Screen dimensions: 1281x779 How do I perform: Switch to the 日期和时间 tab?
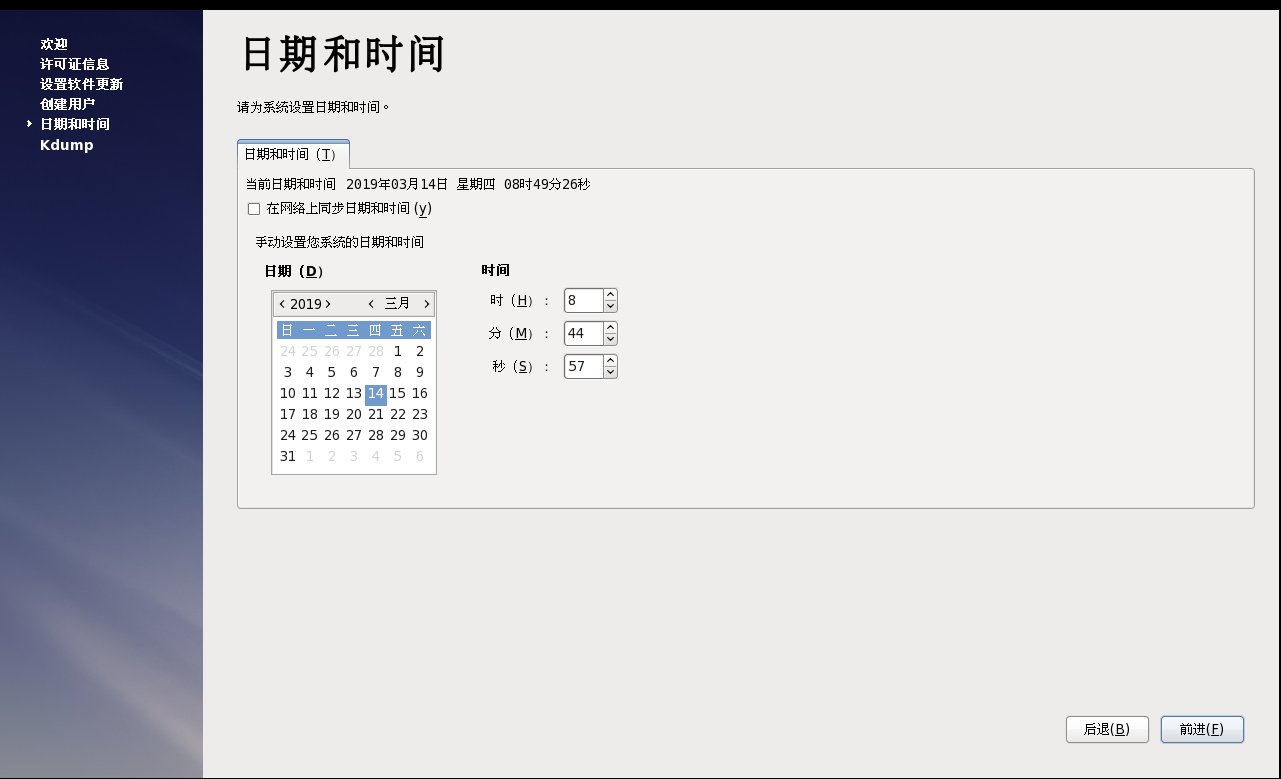[x=293, y=154]
